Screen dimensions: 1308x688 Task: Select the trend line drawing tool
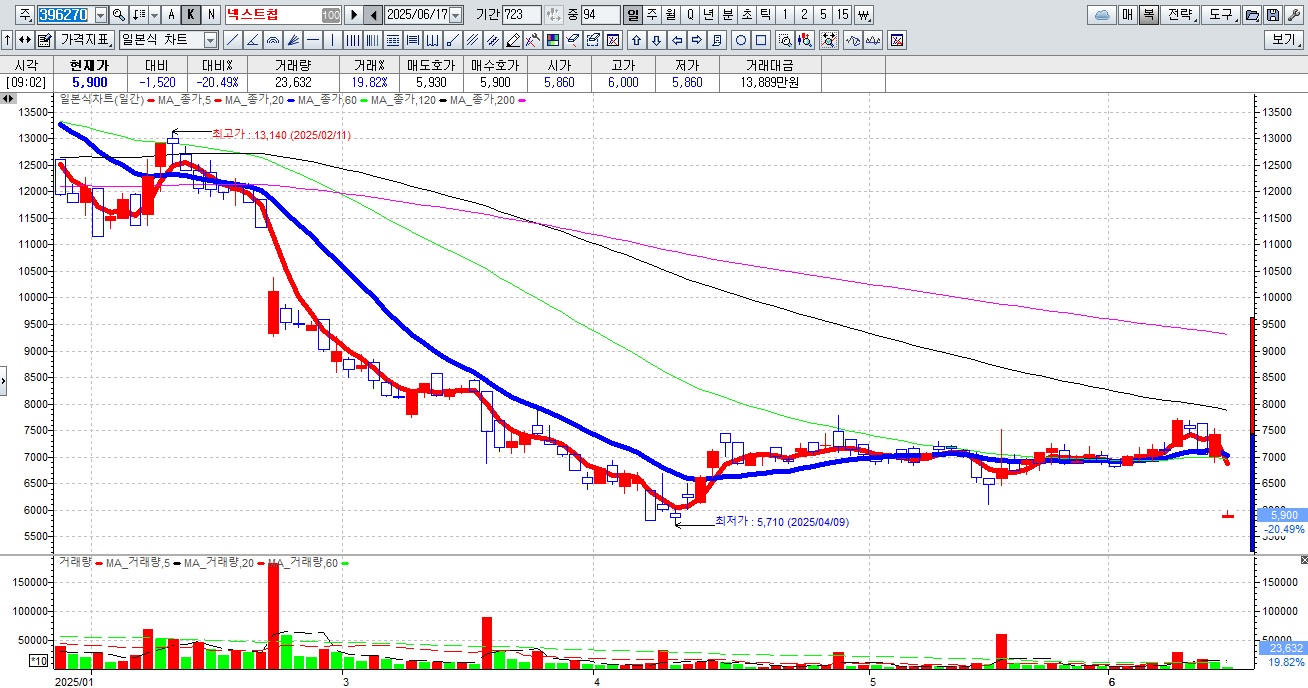tap(232, 40)
